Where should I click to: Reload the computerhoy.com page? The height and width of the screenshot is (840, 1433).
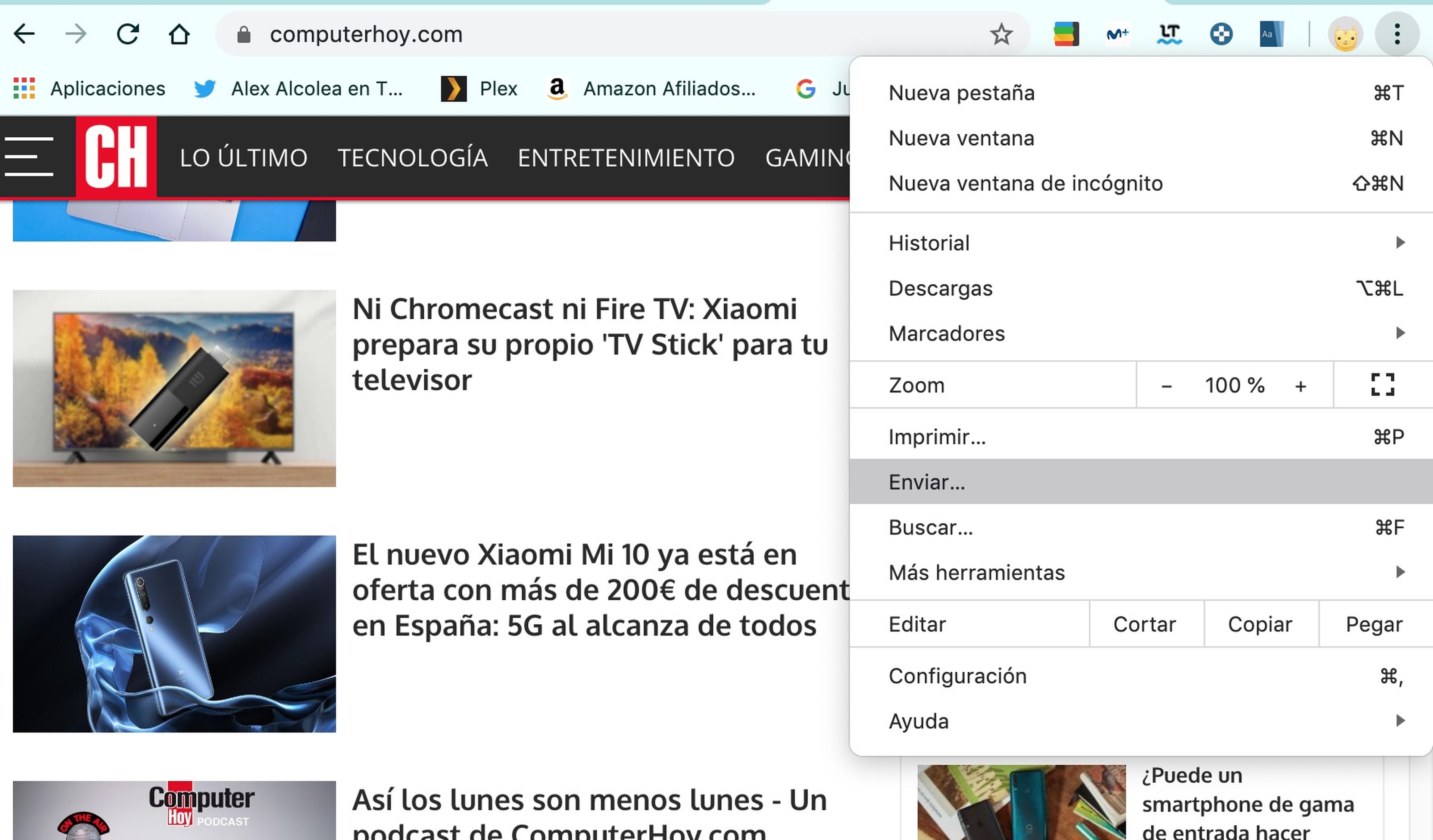(128, 34)
